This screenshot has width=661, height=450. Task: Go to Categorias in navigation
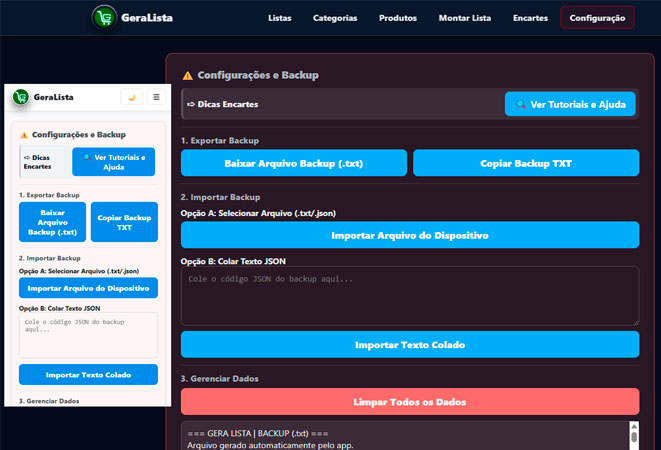coord(335,18)
